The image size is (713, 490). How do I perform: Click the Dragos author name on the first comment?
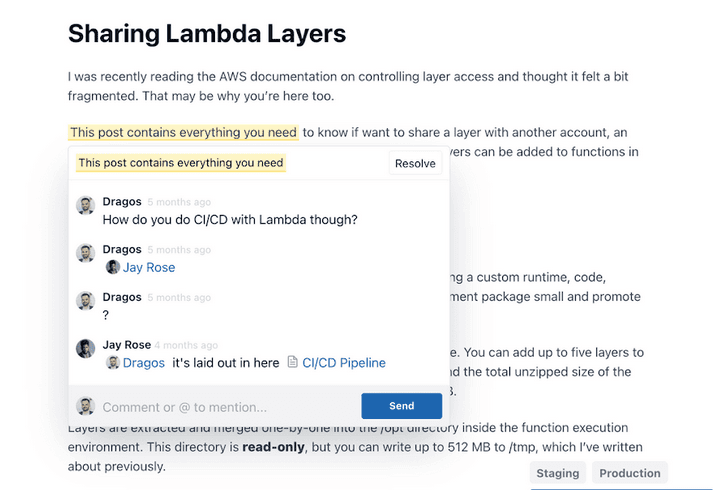point(122,201)
